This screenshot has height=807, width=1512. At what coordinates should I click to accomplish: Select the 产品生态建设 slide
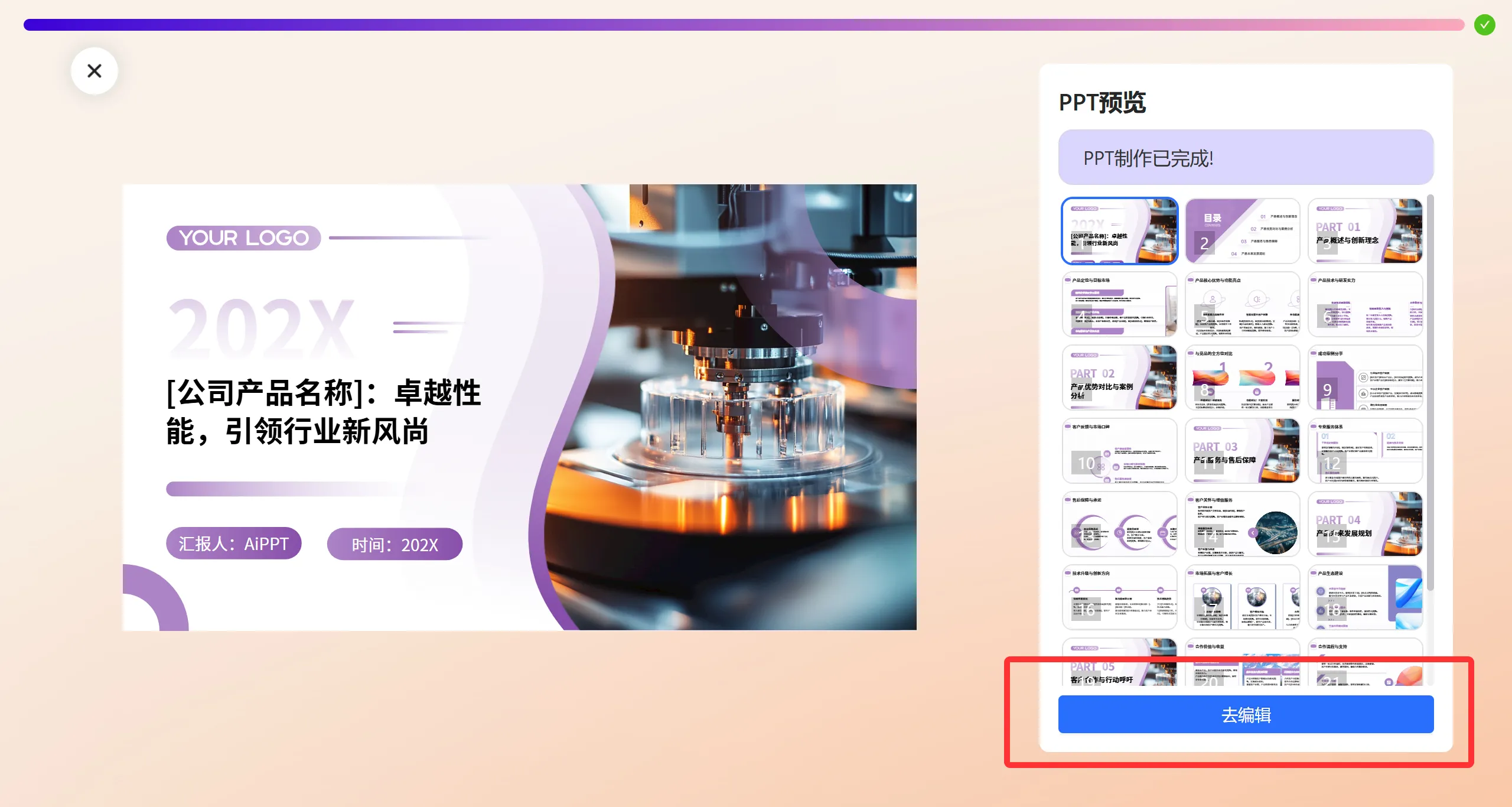pyautogui.click(x=1366, y=597)
